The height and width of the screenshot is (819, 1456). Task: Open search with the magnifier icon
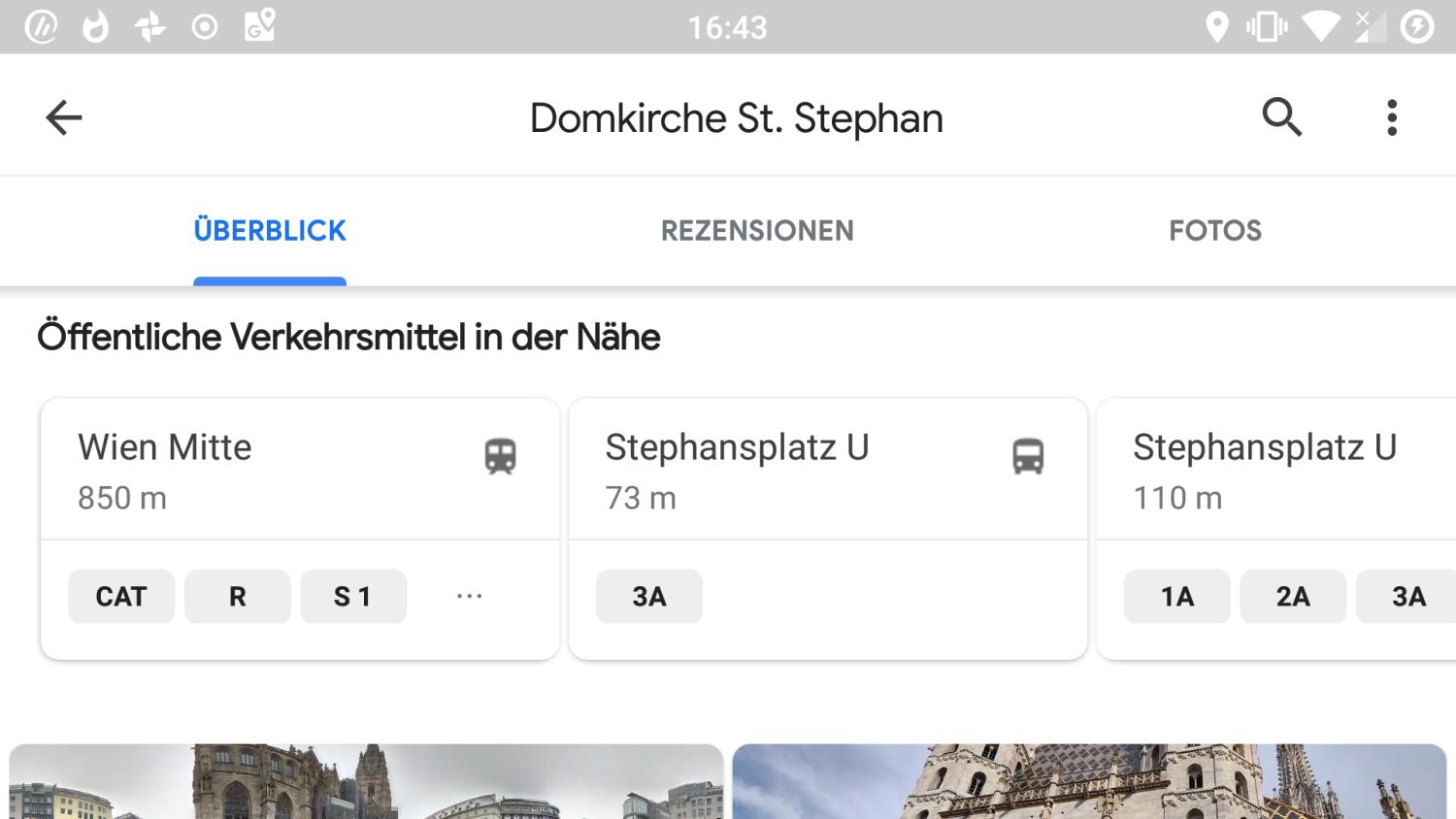(x=1281, y=117)
